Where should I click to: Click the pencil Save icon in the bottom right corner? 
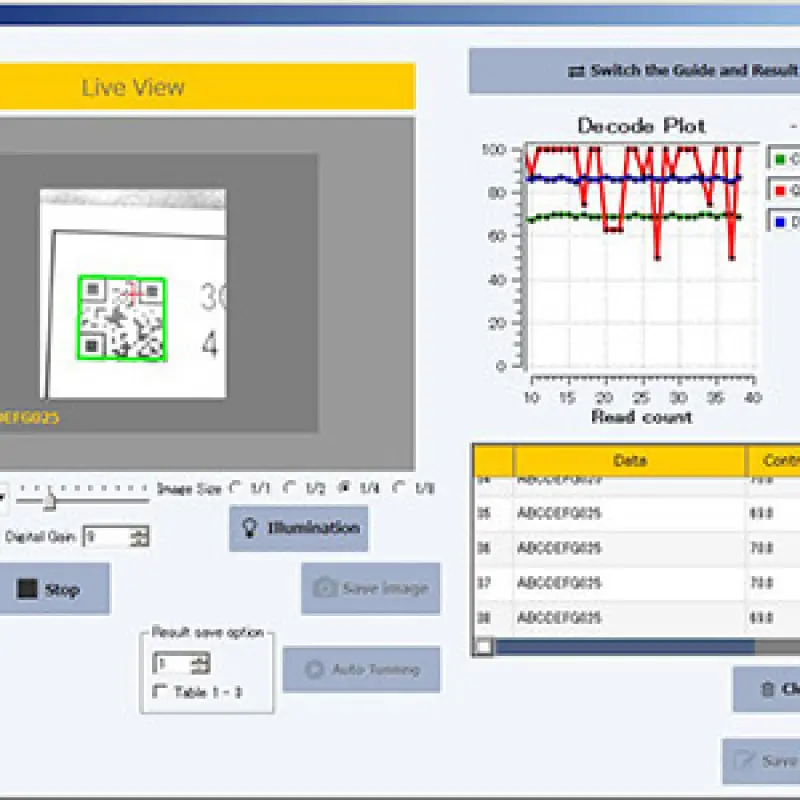tap(745, 761)
